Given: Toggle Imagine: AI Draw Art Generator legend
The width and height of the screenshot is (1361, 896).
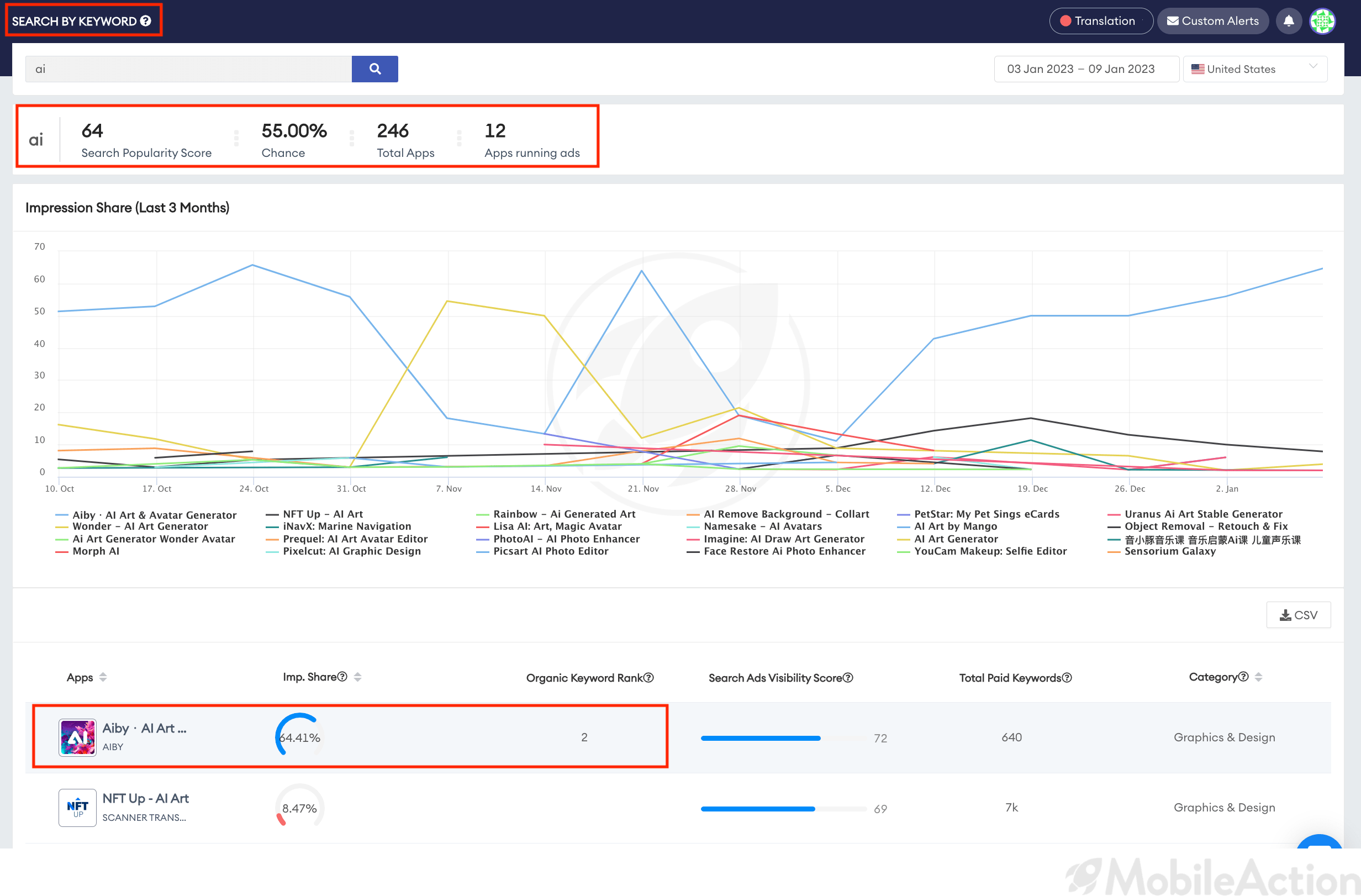Looking at the screenshot, I should [x=776, y=539].
